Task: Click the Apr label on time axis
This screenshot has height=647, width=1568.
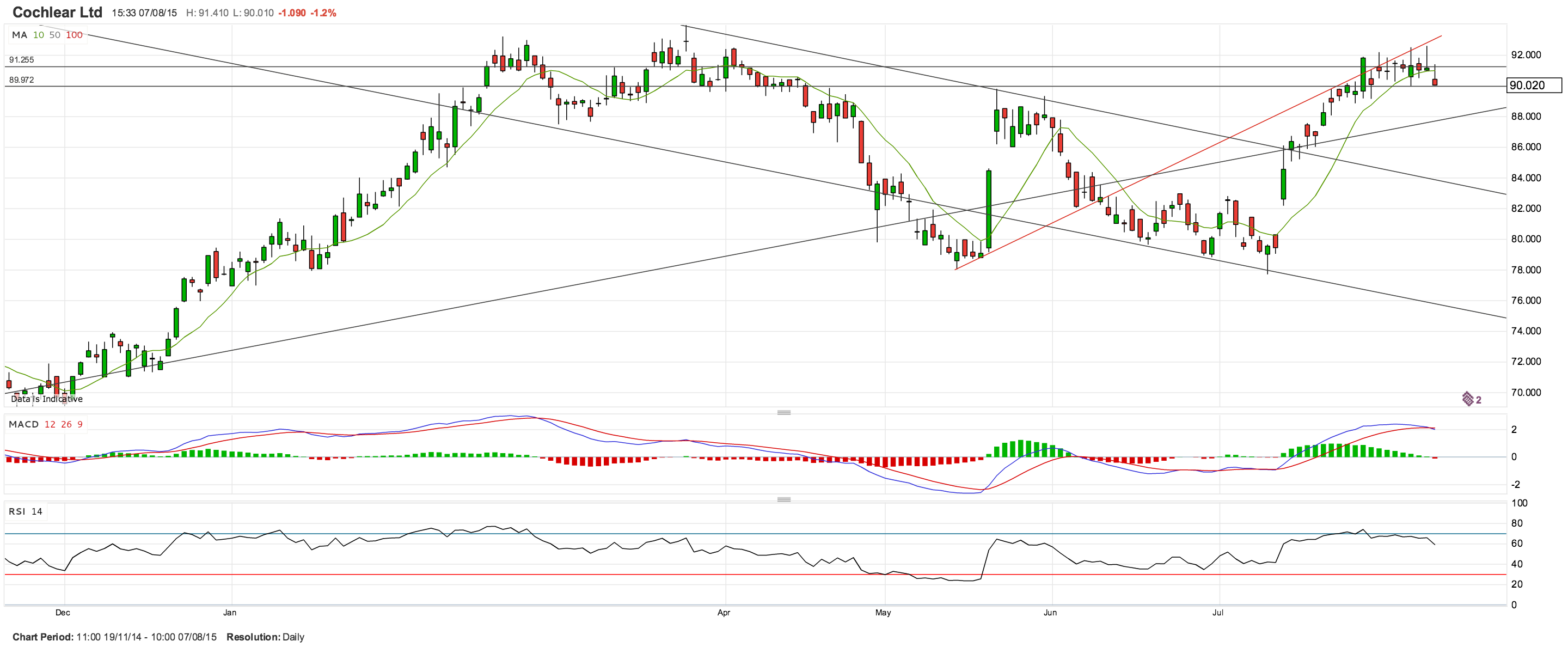Action: (x=724, y=612)
